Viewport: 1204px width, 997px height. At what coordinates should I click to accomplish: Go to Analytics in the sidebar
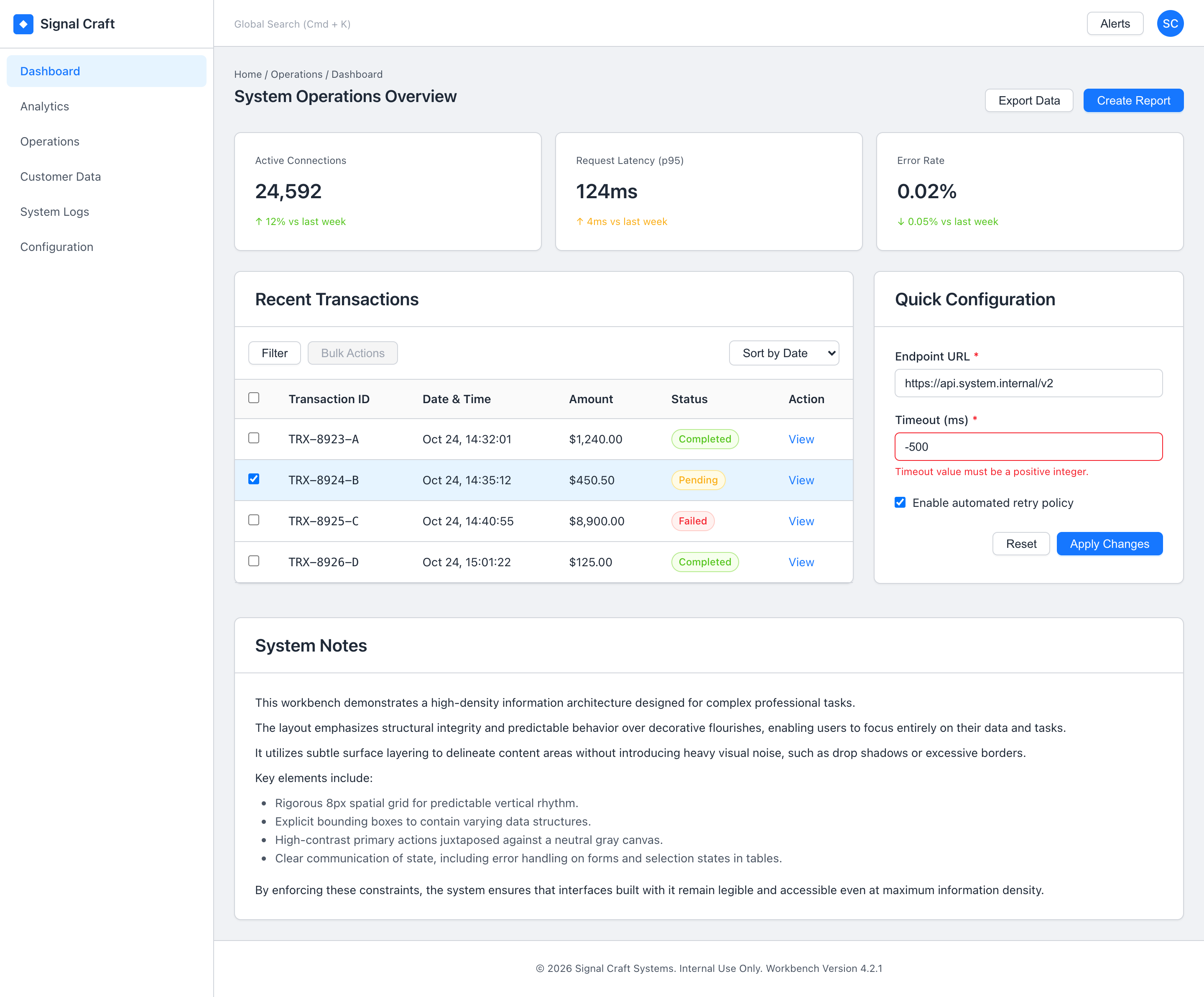[45, 106]
